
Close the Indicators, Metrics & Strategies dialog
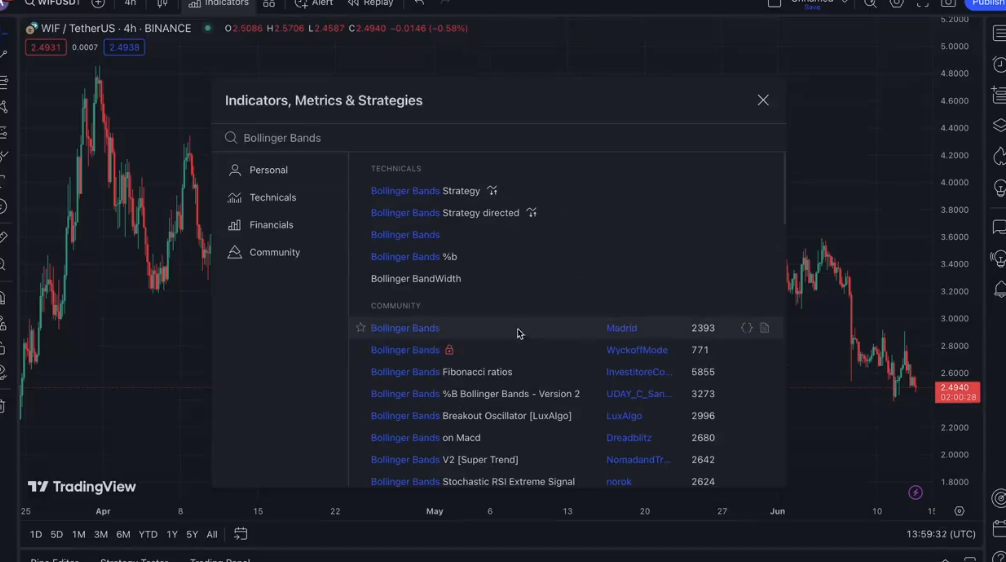[x=763, y=100]
